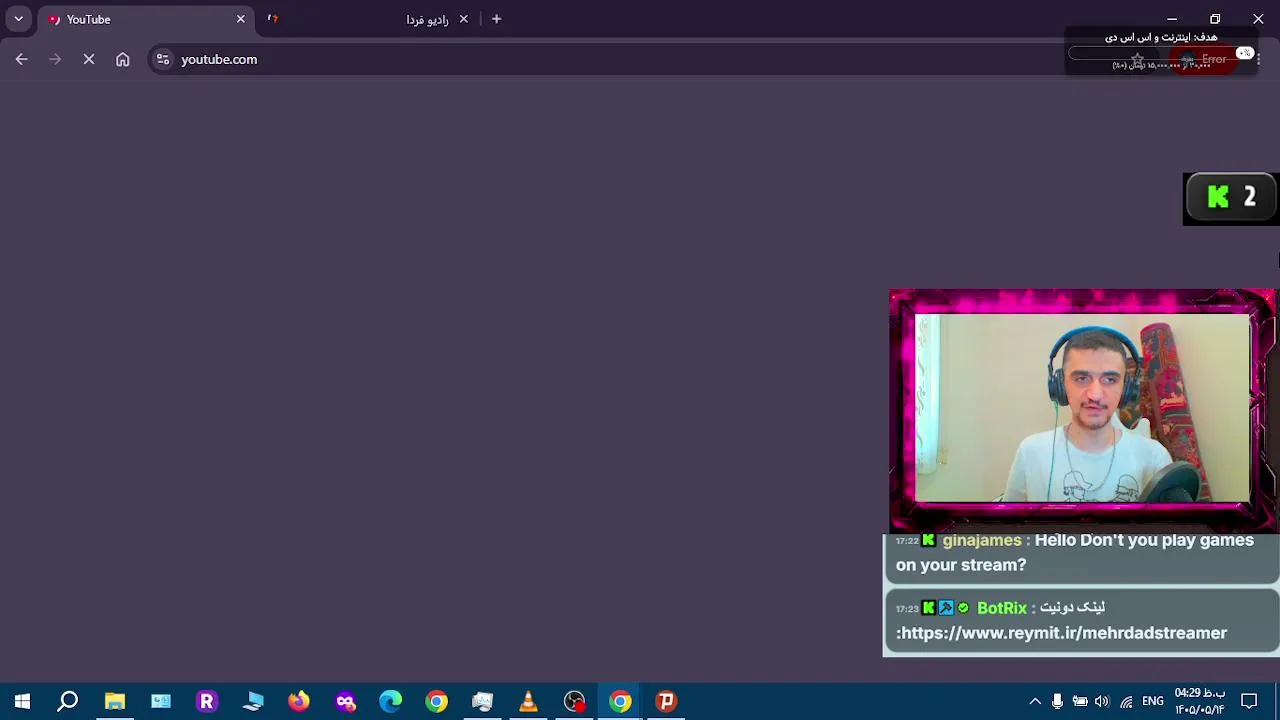This screenshot has height=720, width=1280.
Task: Close the Chrome window
Action: pyautogui.click(x=1258, y=19)
